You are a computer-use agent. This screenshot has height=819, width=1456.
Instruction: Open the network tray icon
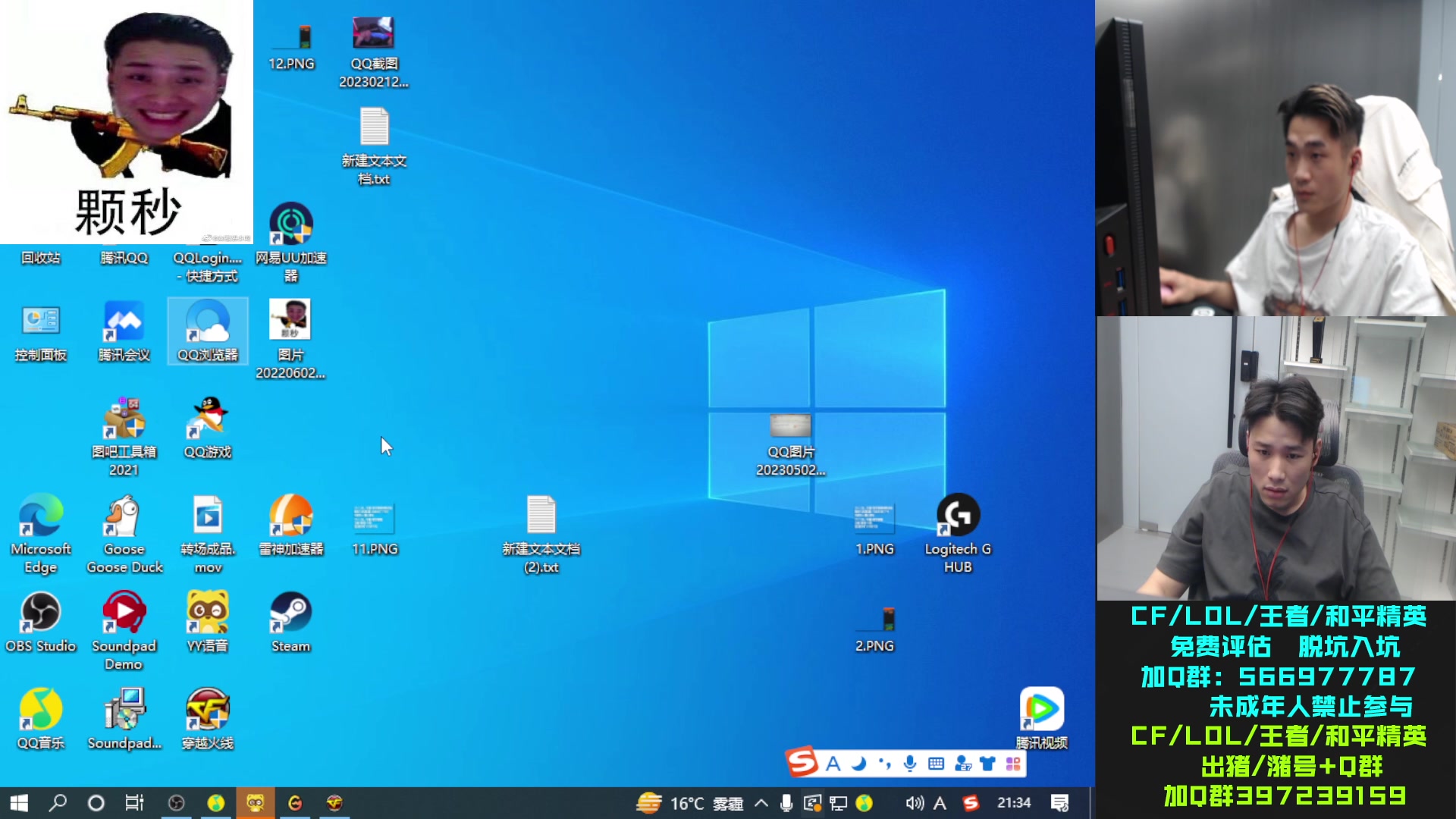[x=838, y=803]
